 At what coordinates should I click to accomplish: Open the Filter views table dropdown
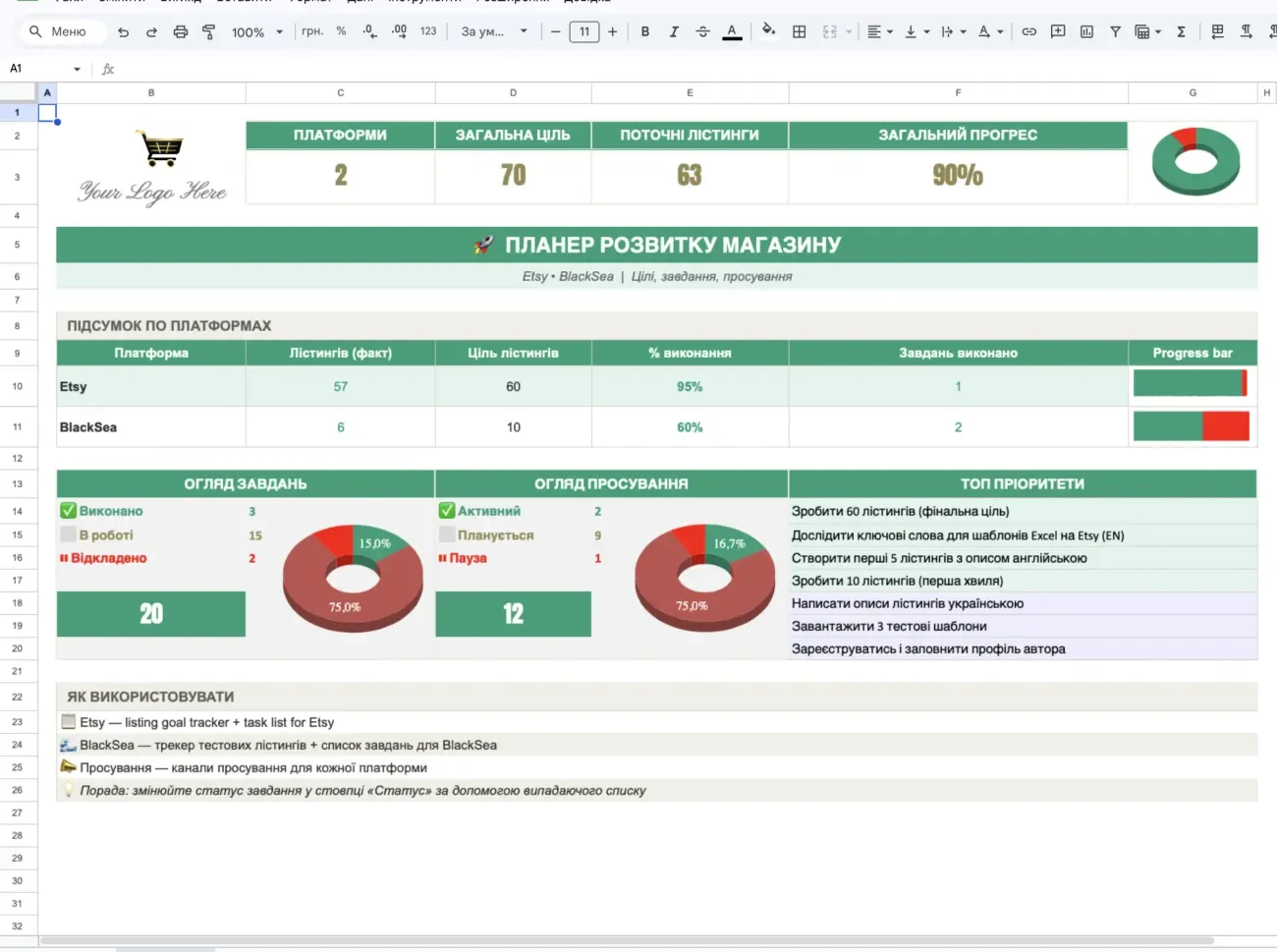pos(1147,31)
